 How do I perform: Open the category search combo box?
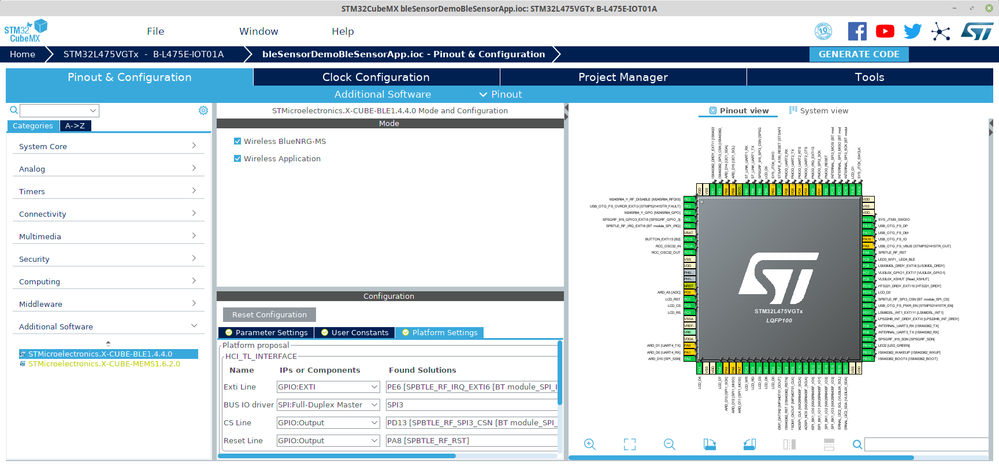pyautogui.click(x=59, y=111)
